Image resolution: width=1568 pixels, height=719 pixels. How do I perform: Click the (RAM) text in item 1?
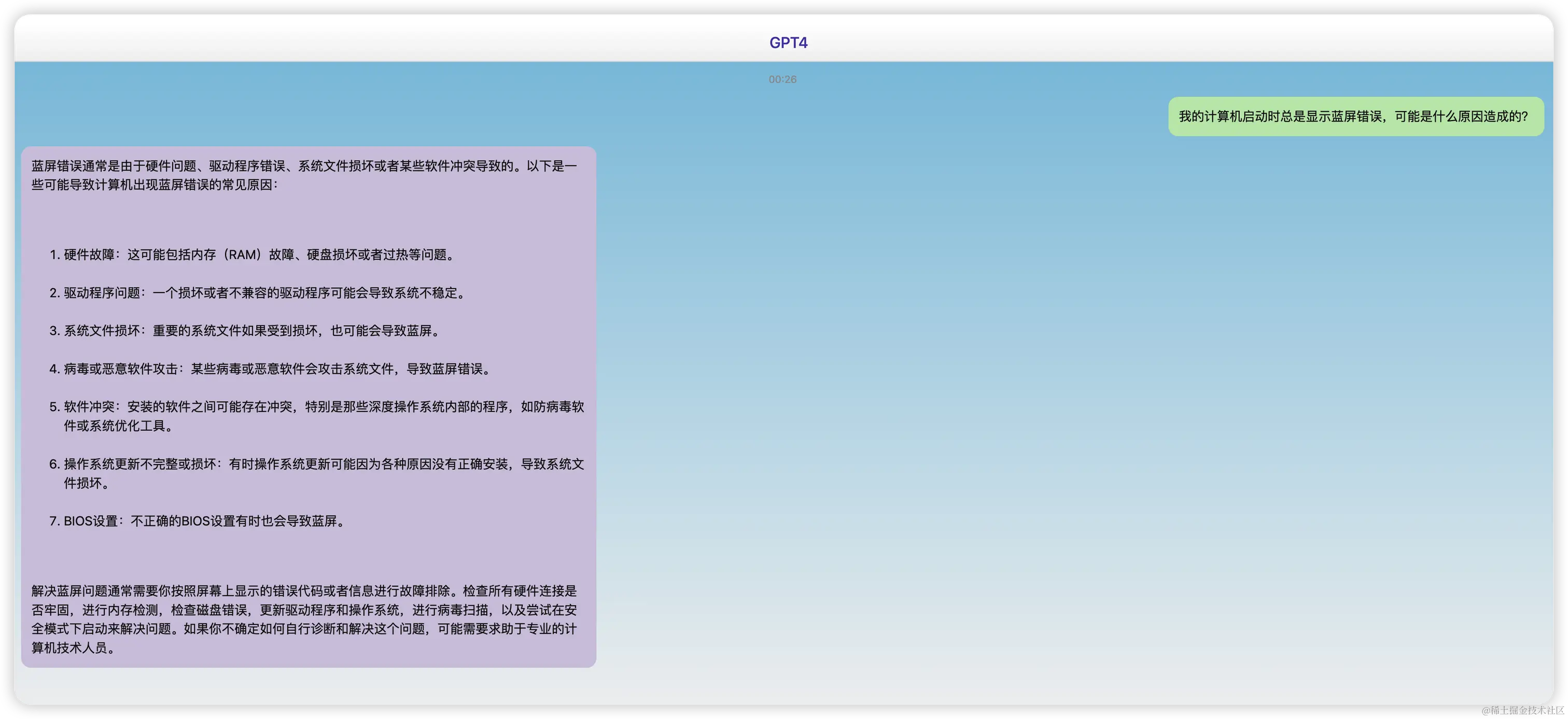tap(244, 255)
